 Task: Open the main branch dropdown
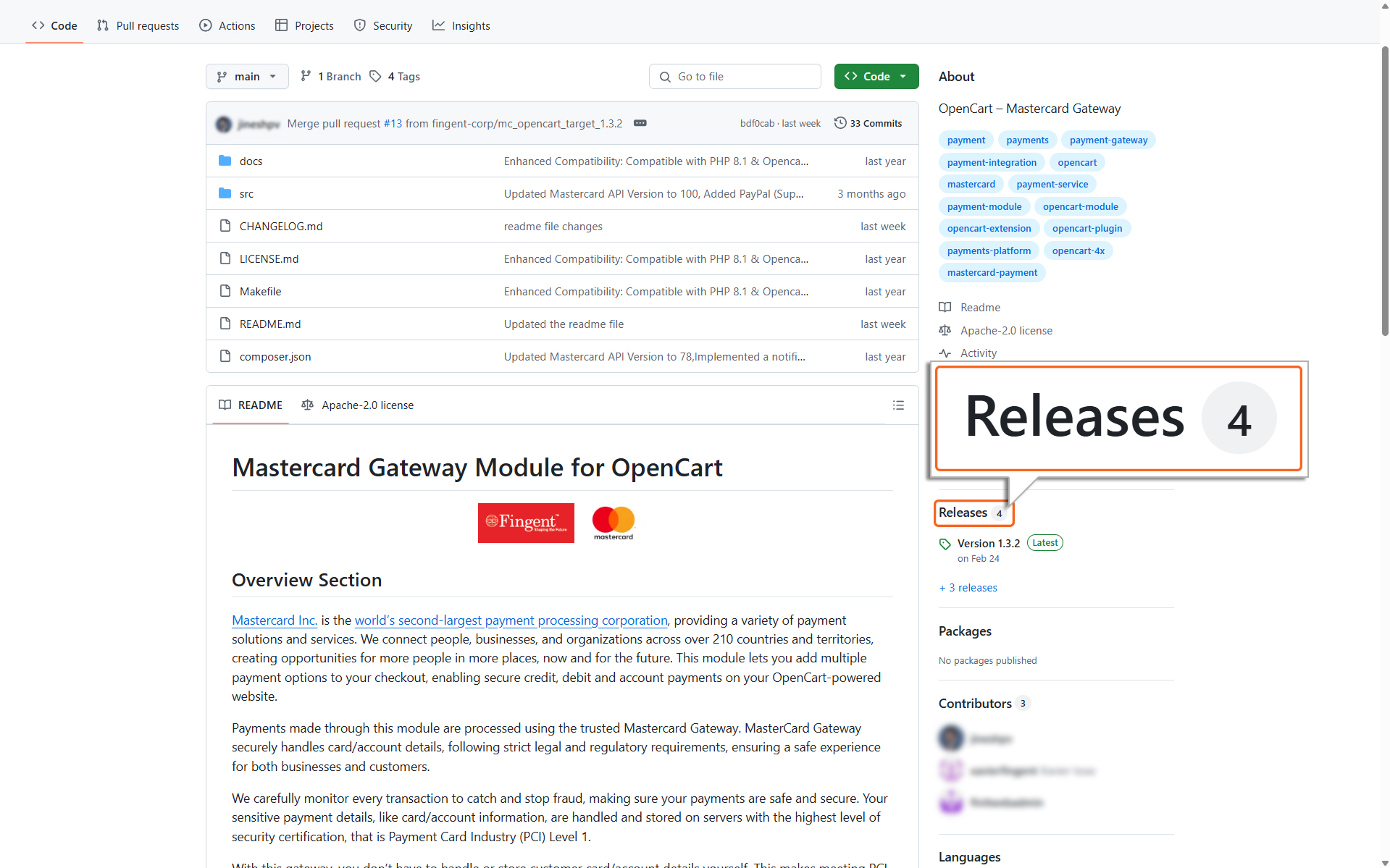tap(247, 77)
